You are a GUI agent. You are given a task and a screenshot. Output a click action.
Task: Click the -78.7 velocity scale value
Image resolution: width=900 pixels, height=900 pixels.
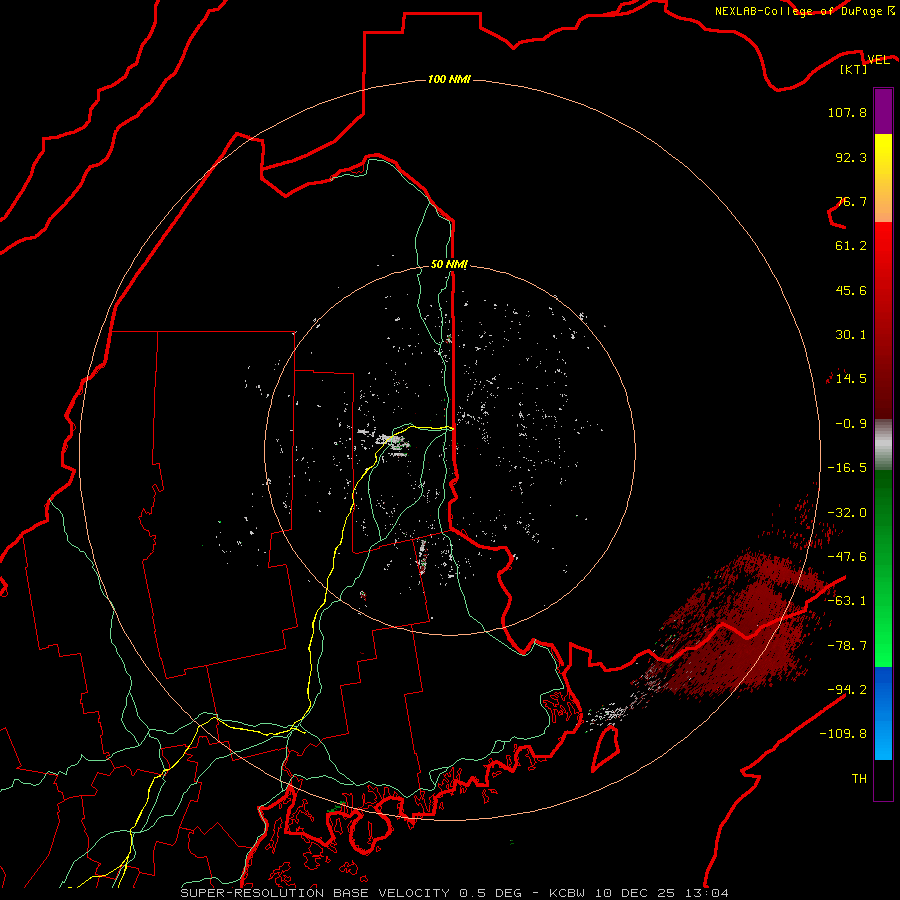[847, 646]
